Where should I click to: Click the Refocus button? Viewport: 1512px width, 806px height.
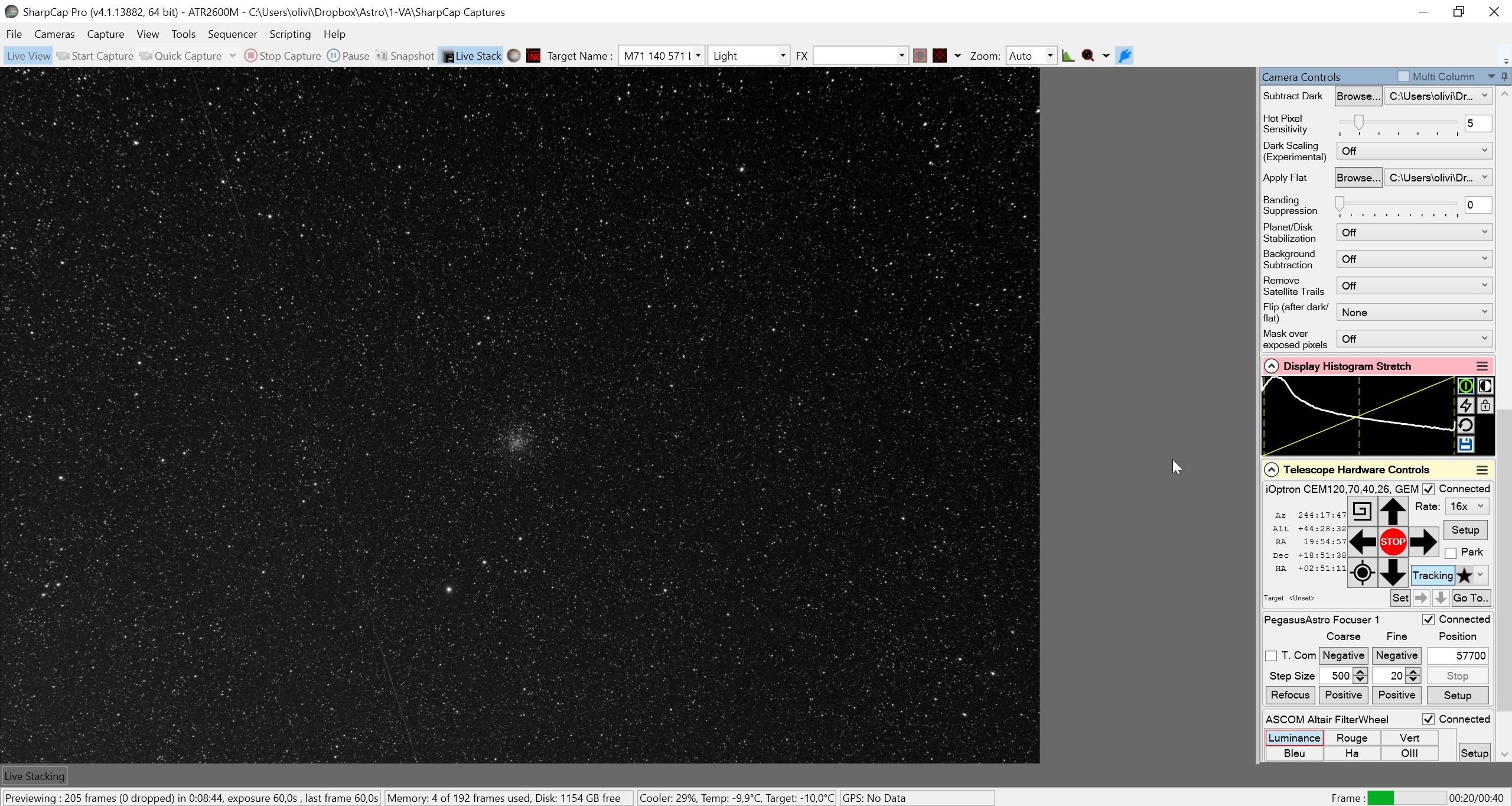1290,695
